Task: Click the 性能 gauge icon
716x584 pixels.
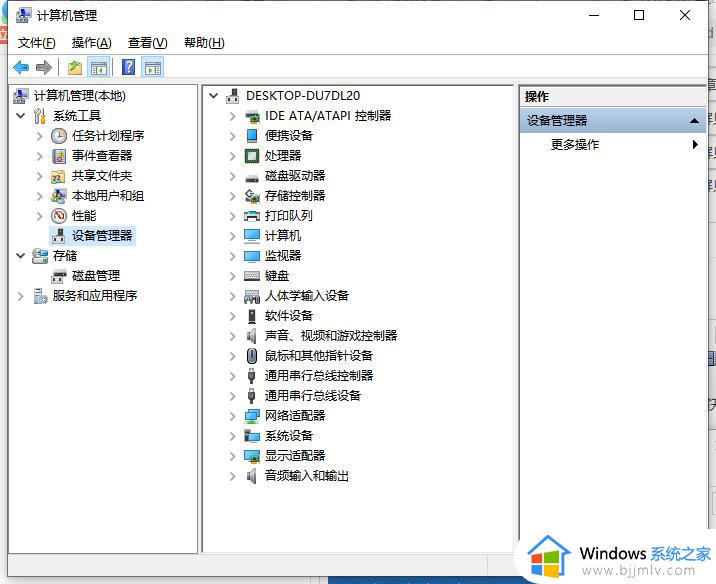Action: (59, 216)
